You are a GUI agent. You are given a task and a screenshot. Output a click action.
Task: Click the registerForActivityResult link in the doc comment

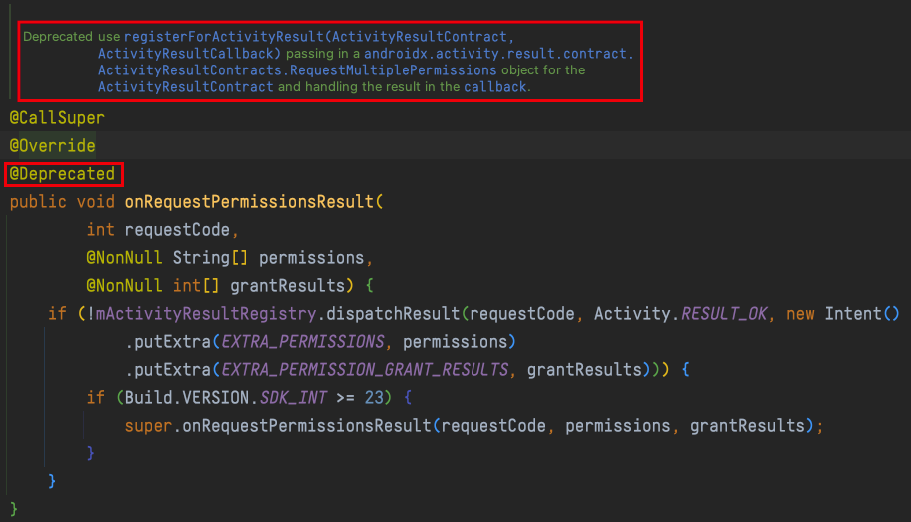(224, 37)
